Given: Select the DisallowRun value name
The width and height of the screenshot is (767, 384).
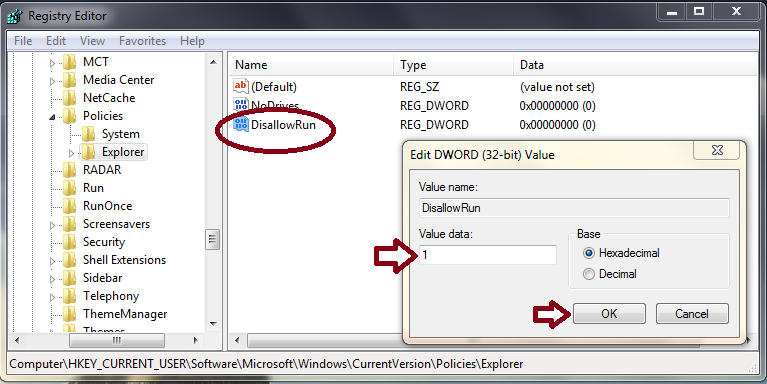Looking at the screenshot, I should (x=283, y=125).
